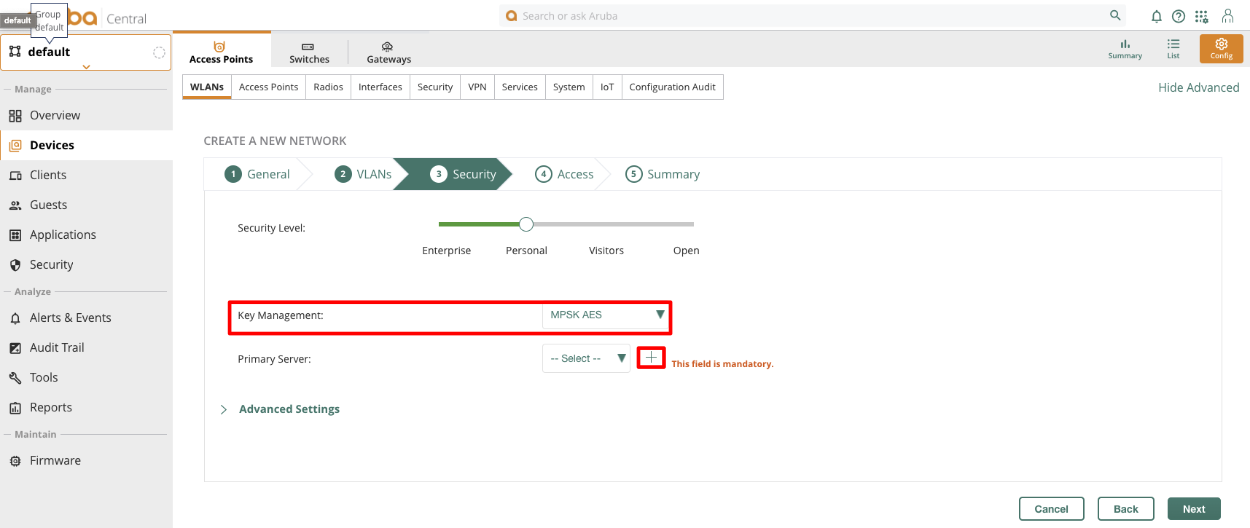Screen dimensions: 1250x528
Task: Click the Security Level slider handle
Action: point(526,225)
